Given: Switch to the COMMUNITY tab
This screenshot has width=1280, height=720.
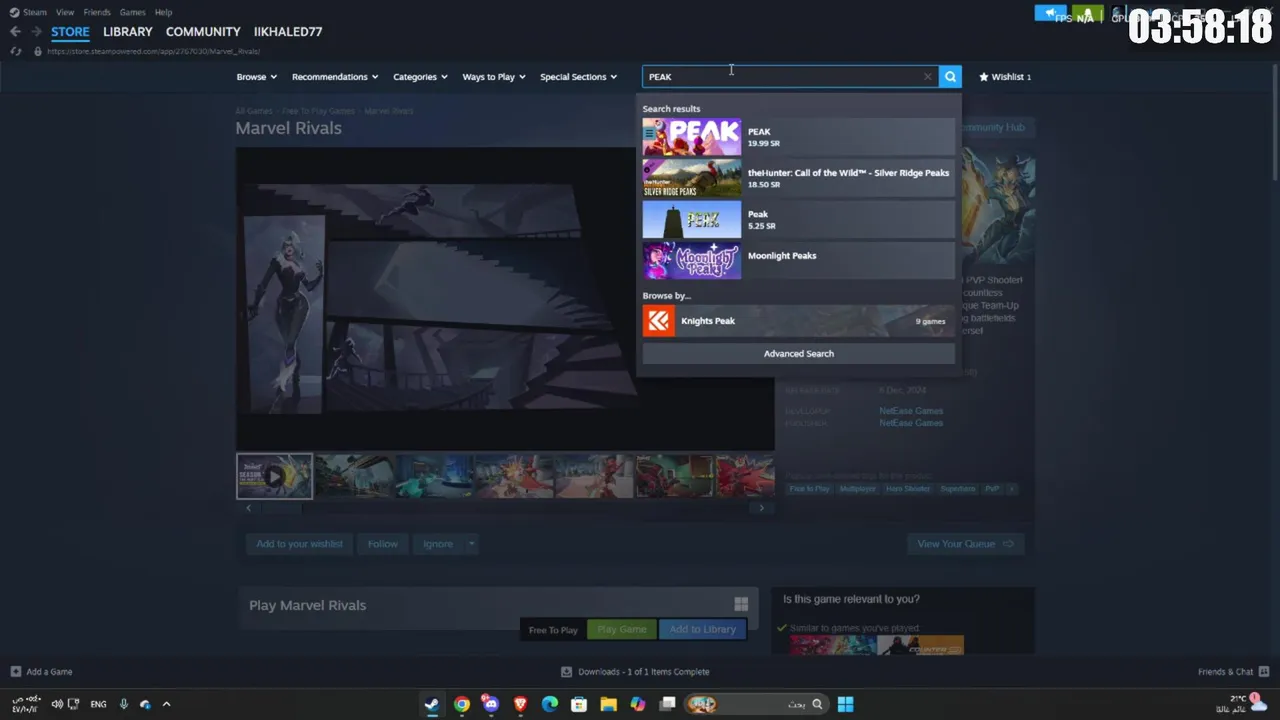Looking at the screenshot, I should [x=203, y=31].
